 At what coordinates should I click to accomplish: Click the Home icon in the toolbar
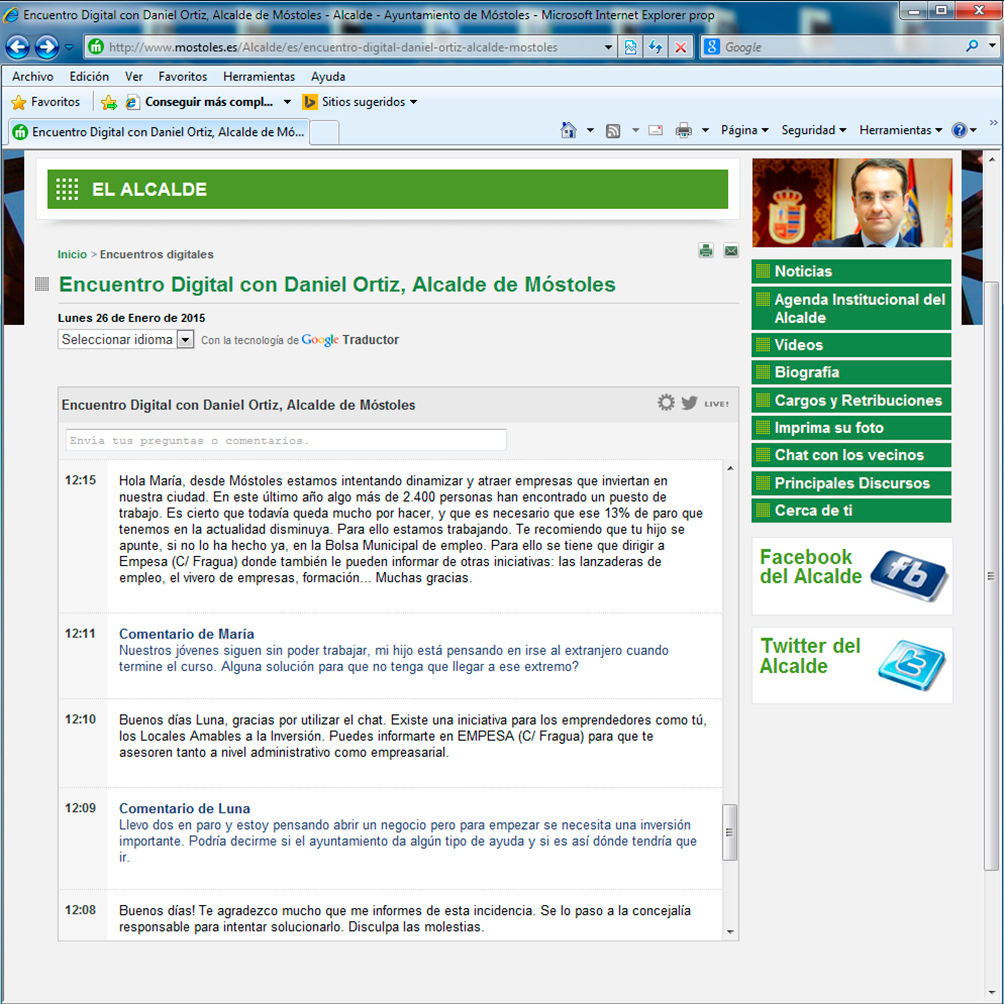(566, 131)
